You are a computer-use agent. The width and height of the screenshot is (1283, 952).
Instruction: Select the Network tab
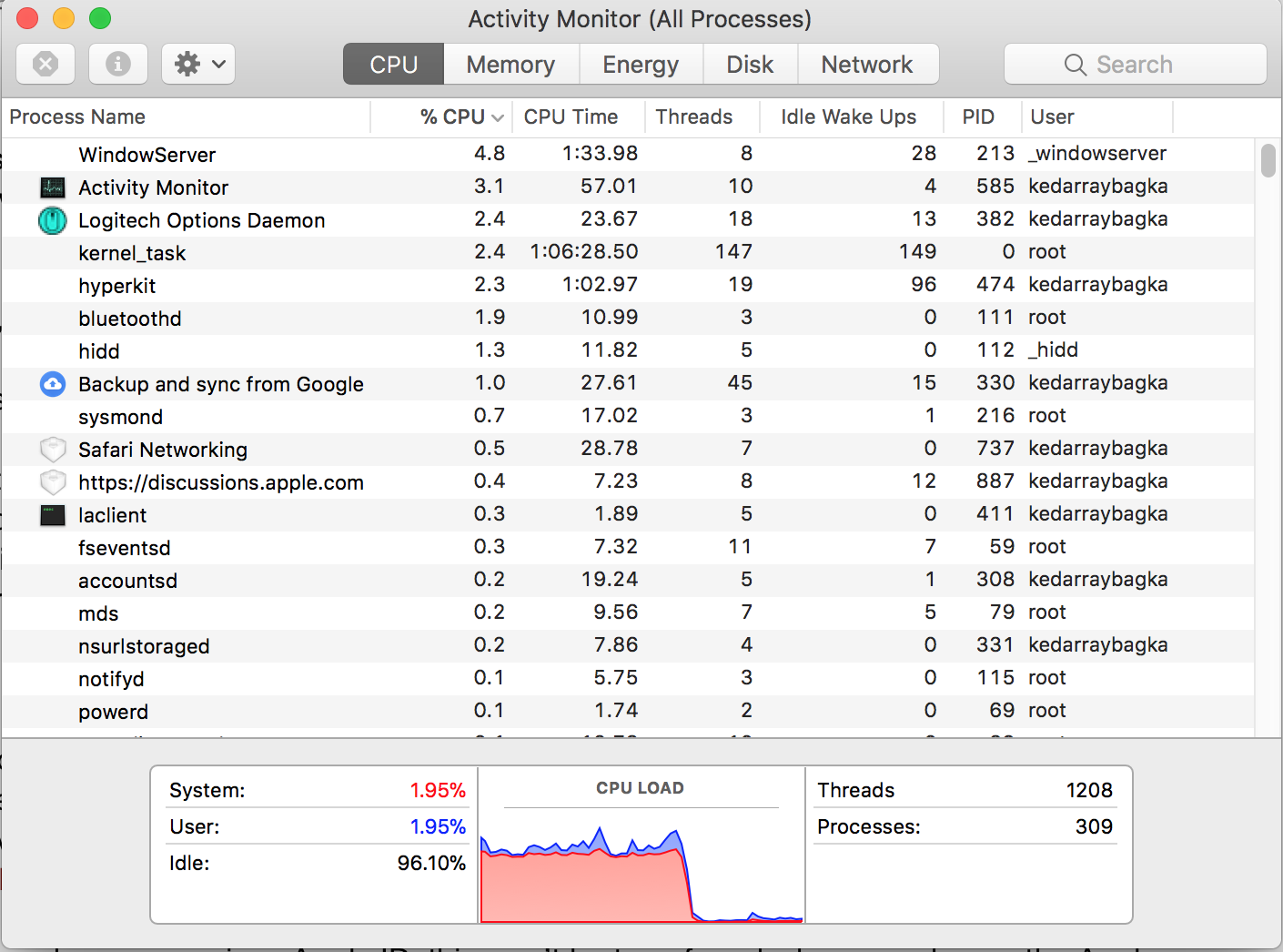[x=866, y=65]
